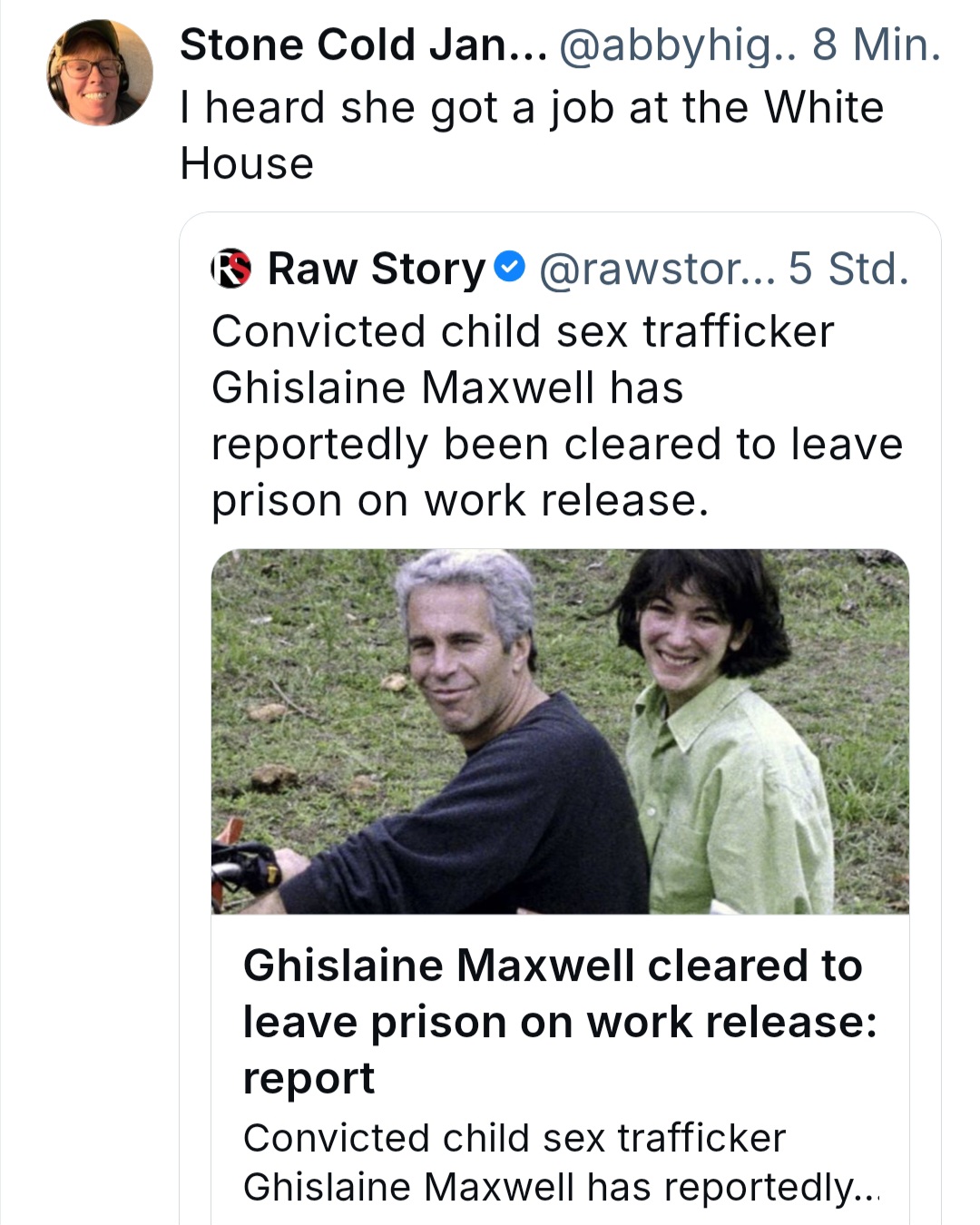Open the Stone Cold Jan display name
The width and height of the screenshot is (980, 1225).
coord(363,45)
